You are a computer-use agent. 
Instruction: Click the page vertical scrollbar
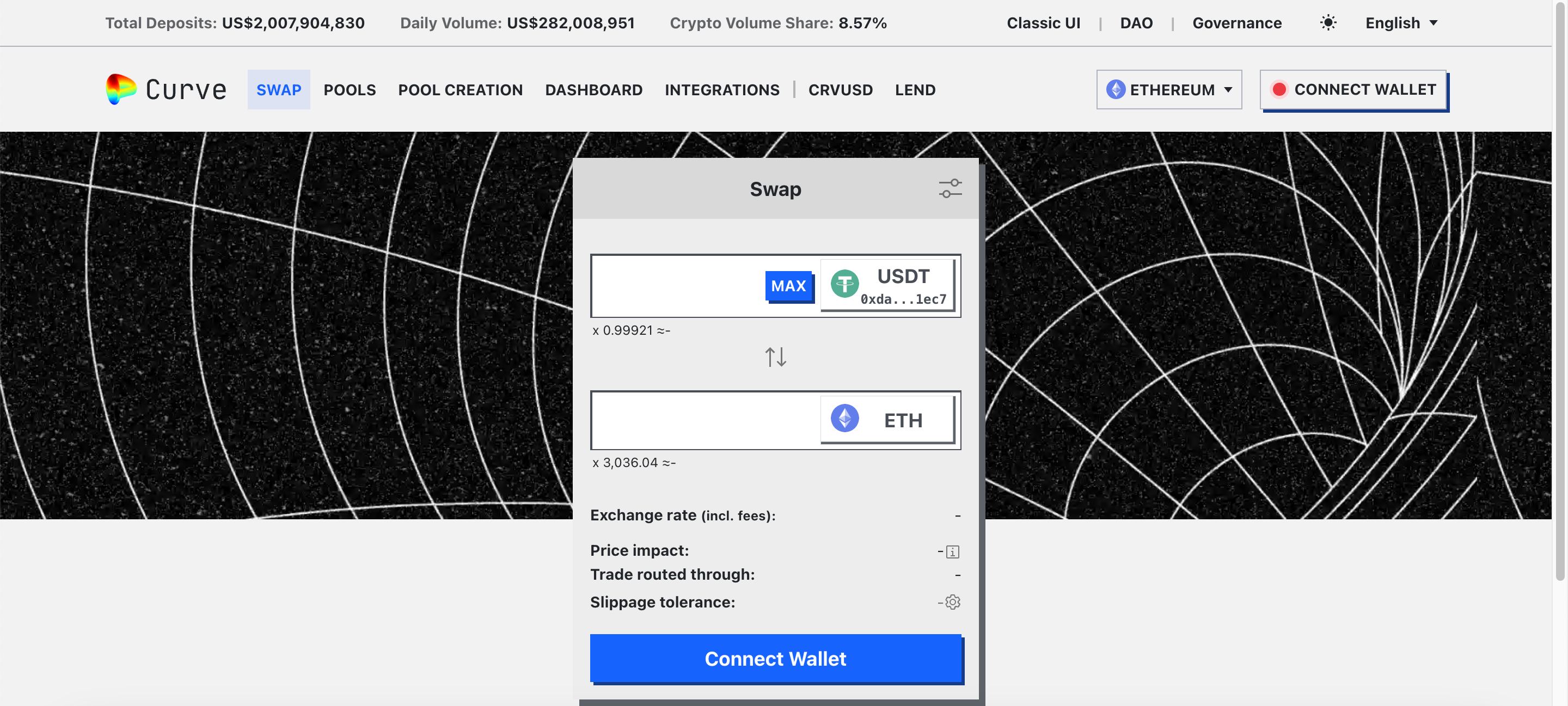click(x=1560, y=291)
